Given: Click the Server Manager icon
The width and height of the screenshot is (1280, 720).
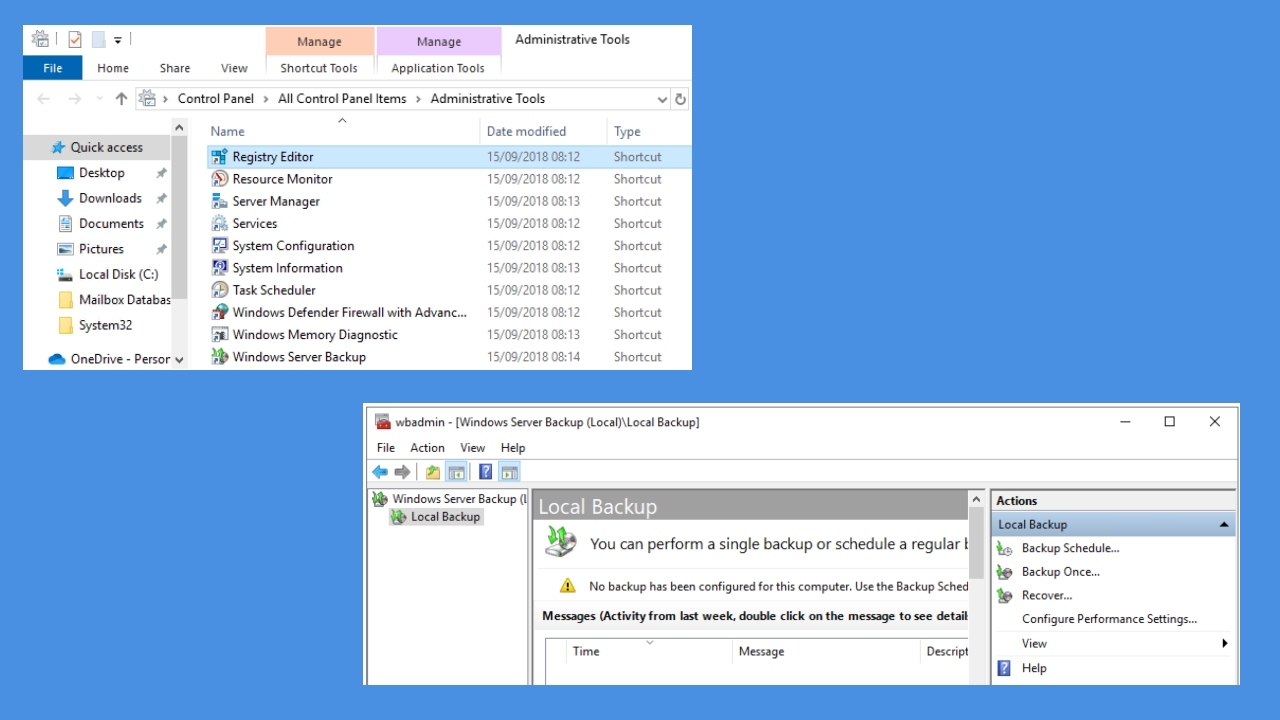Looking at the screenshot, I should pos(220,201).
